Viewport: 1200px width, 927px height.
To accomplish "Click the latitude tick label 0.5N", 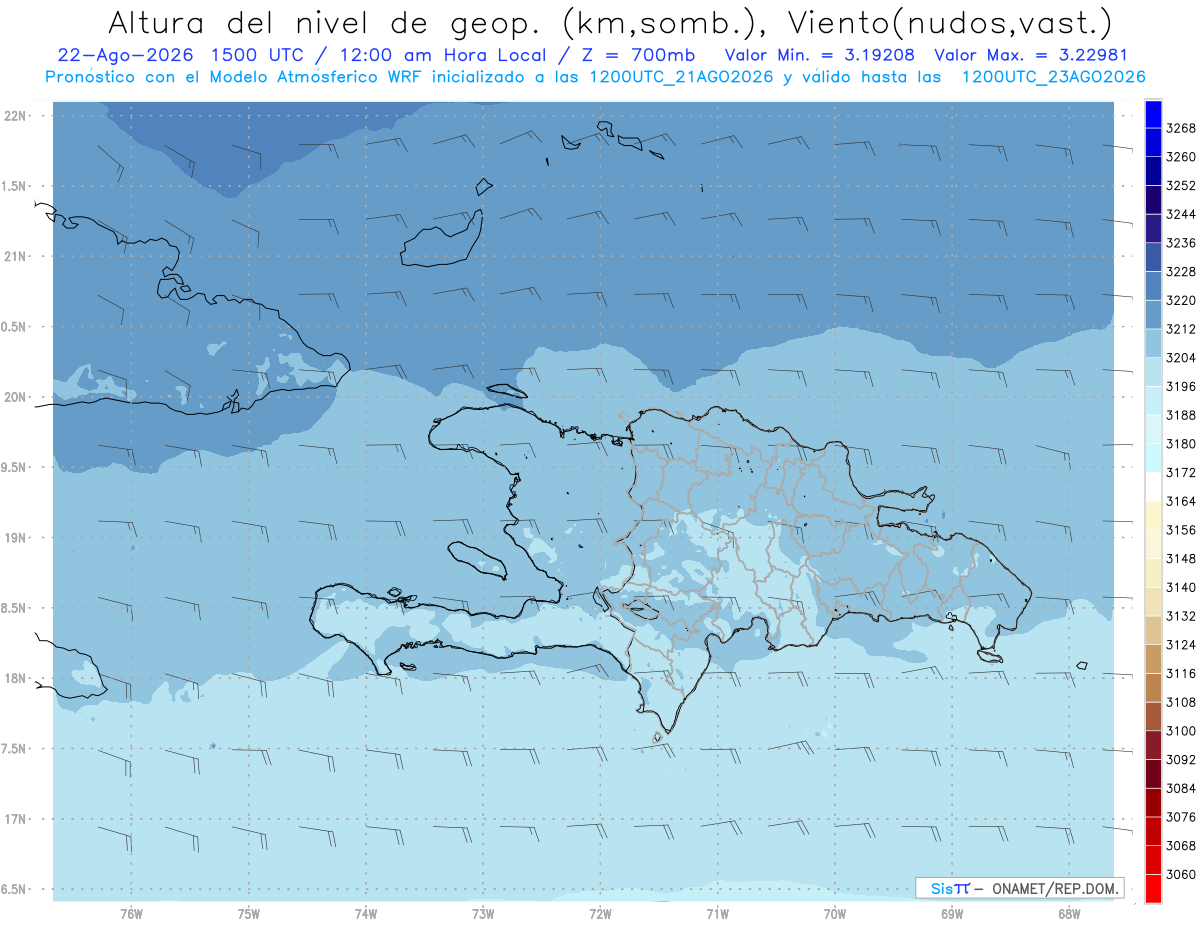I will click(x=15, y=327).
